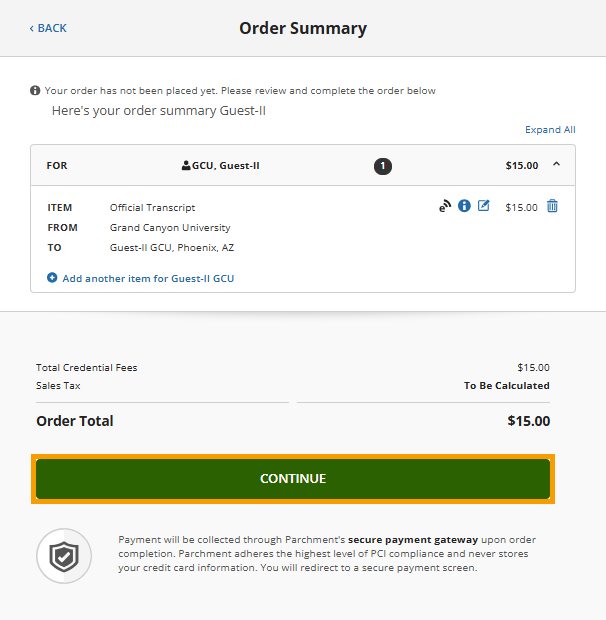Image resolution: width=606 pixels, height=620 pixels.
Task: Click the Sales Tax To Be Calculated
Action: [506, 386]
